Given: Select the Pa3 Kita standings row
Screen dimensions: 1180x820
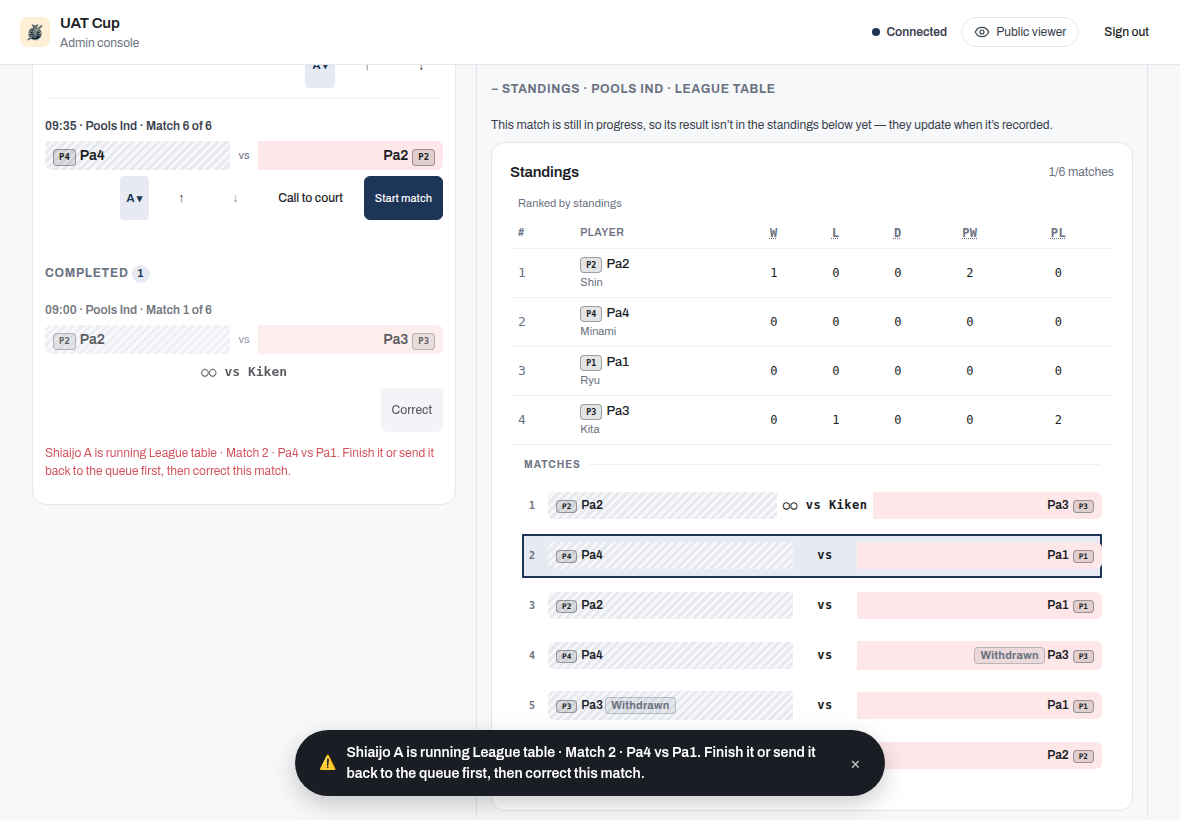Looking at the screenshot, I should pos(812,420).
